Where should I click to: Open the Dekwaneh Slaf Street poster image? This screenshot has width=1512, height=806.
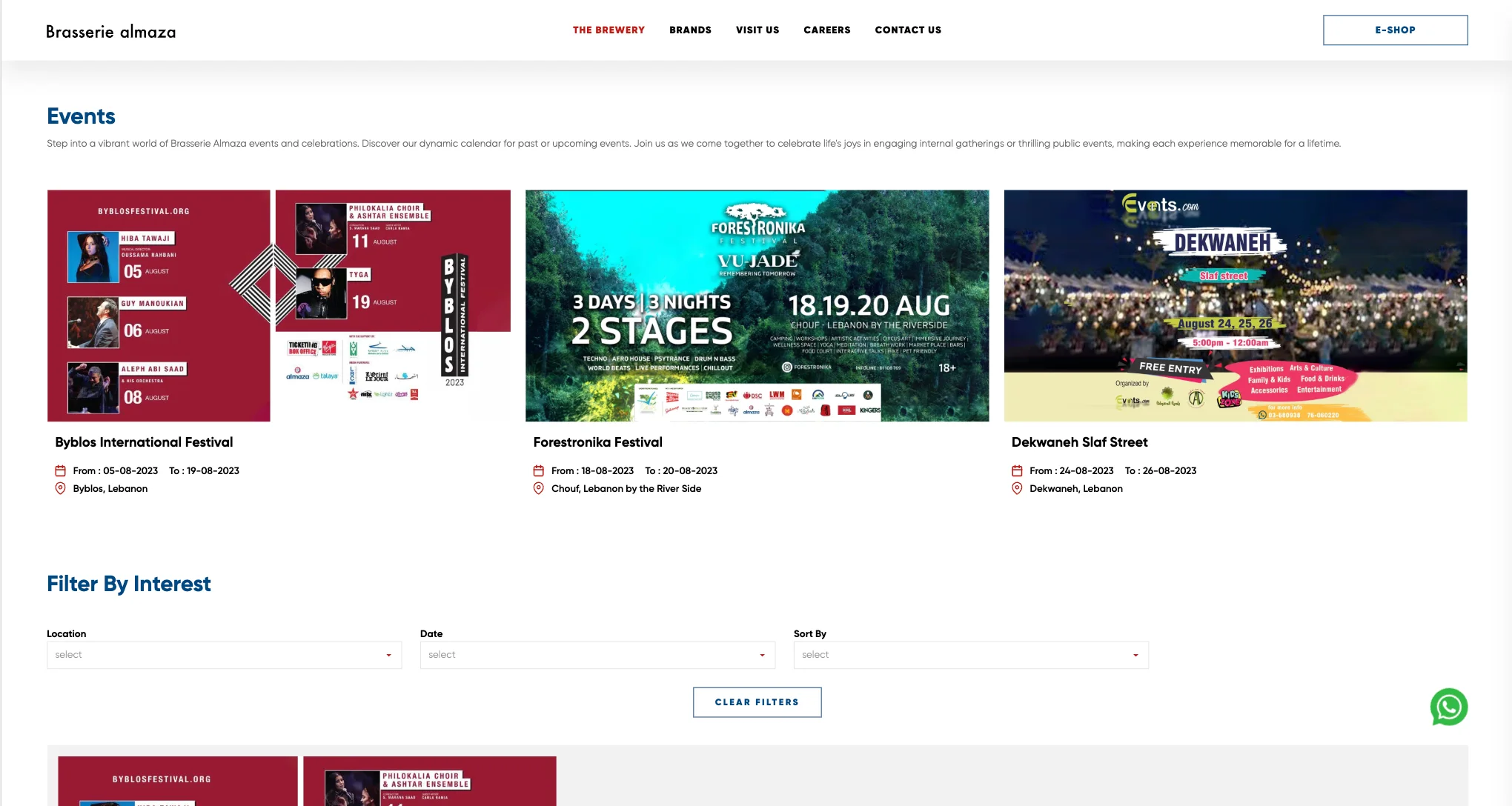coord(1236,306)
